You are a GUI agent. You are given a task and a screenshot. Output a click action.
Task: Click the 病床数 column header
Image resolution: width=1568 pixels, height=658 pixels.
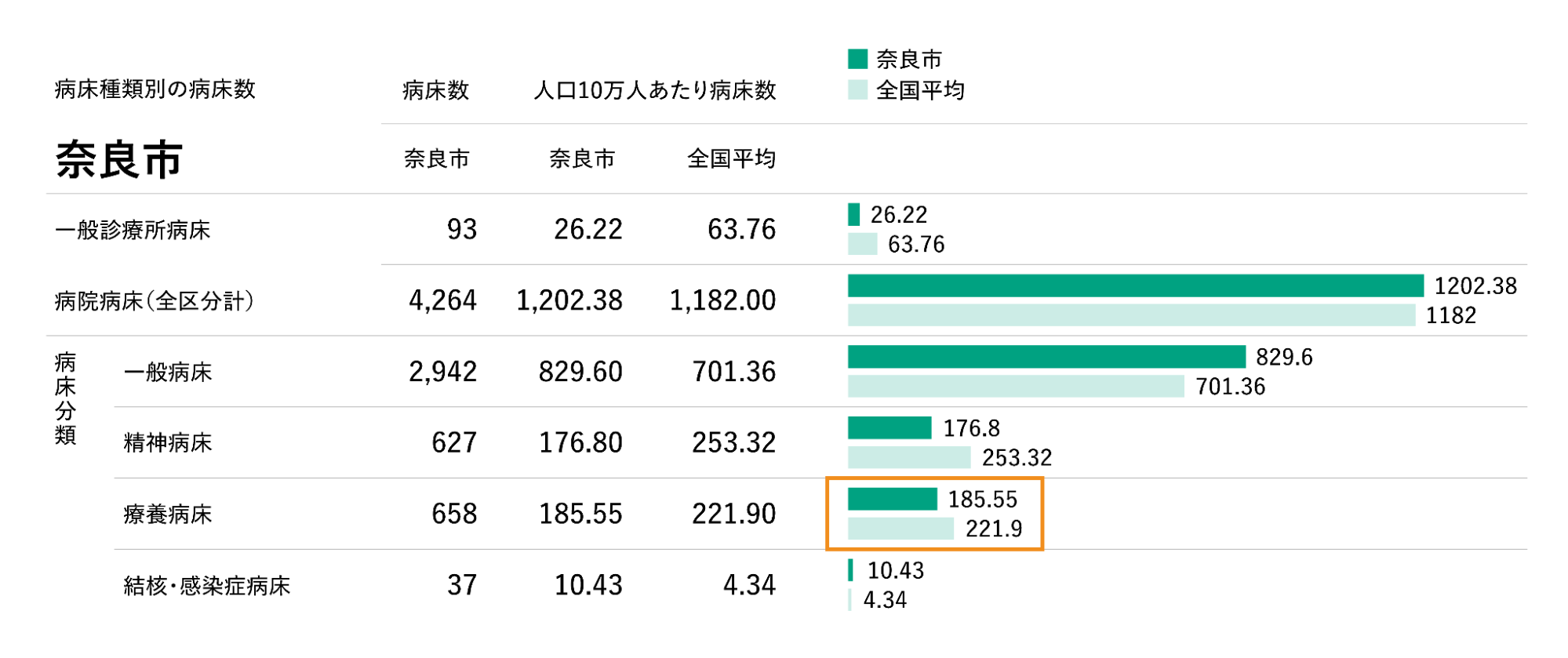(x=435, y=90)
